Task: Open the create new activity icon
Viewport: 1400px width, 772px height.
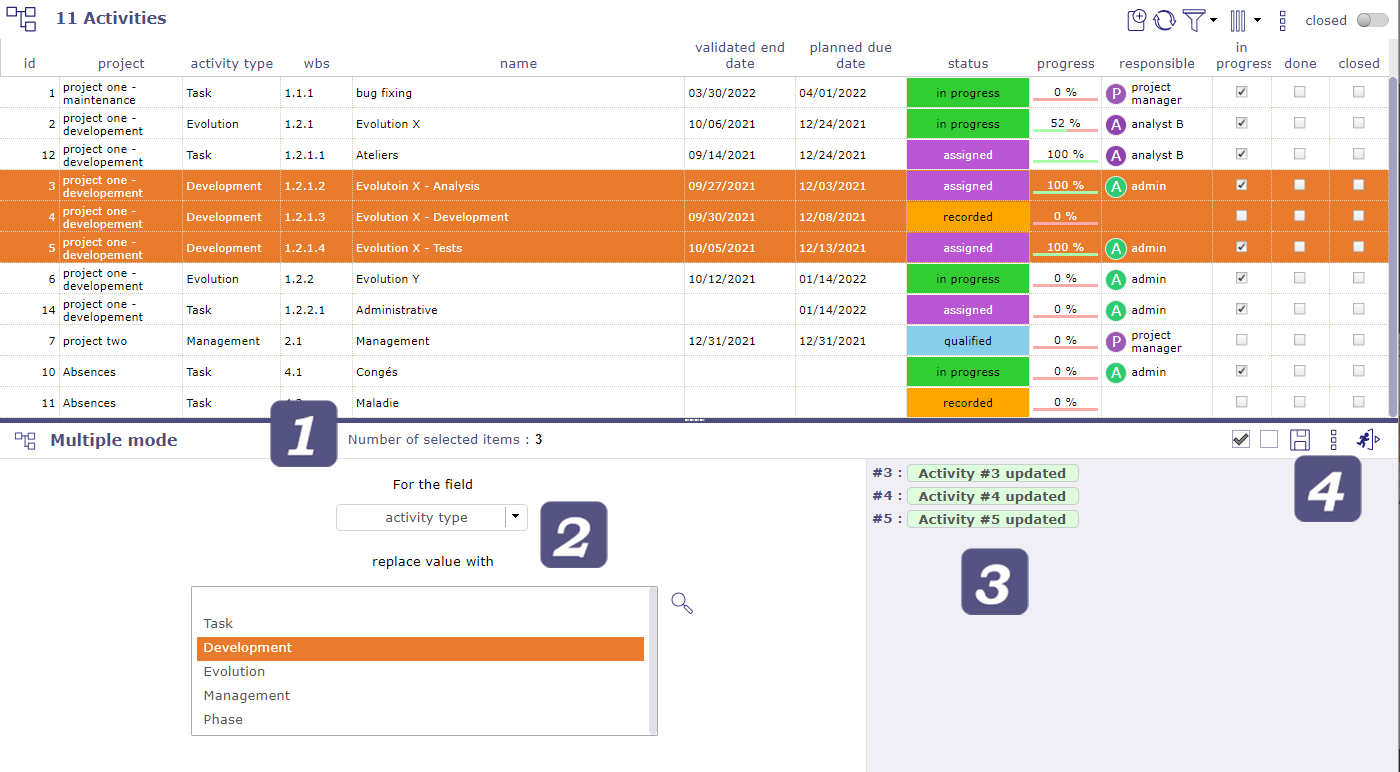Action: tap(1136, 19)
